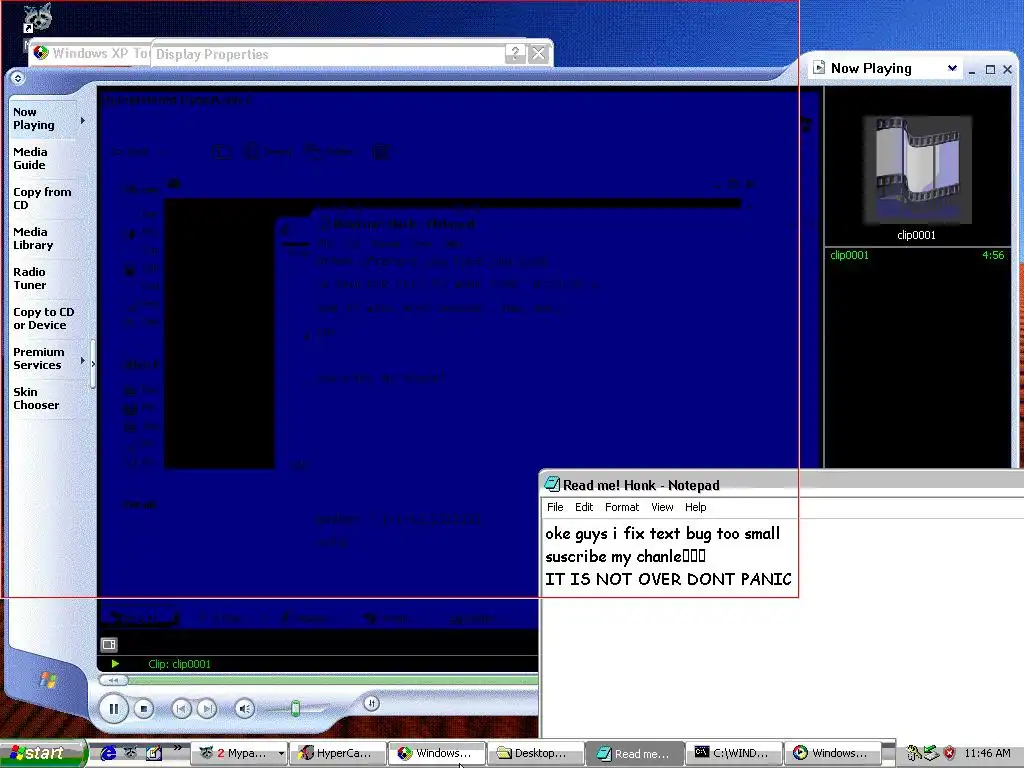
Task: Open the Media Library section
Action: pyautogui.click(x=33, y=238)
